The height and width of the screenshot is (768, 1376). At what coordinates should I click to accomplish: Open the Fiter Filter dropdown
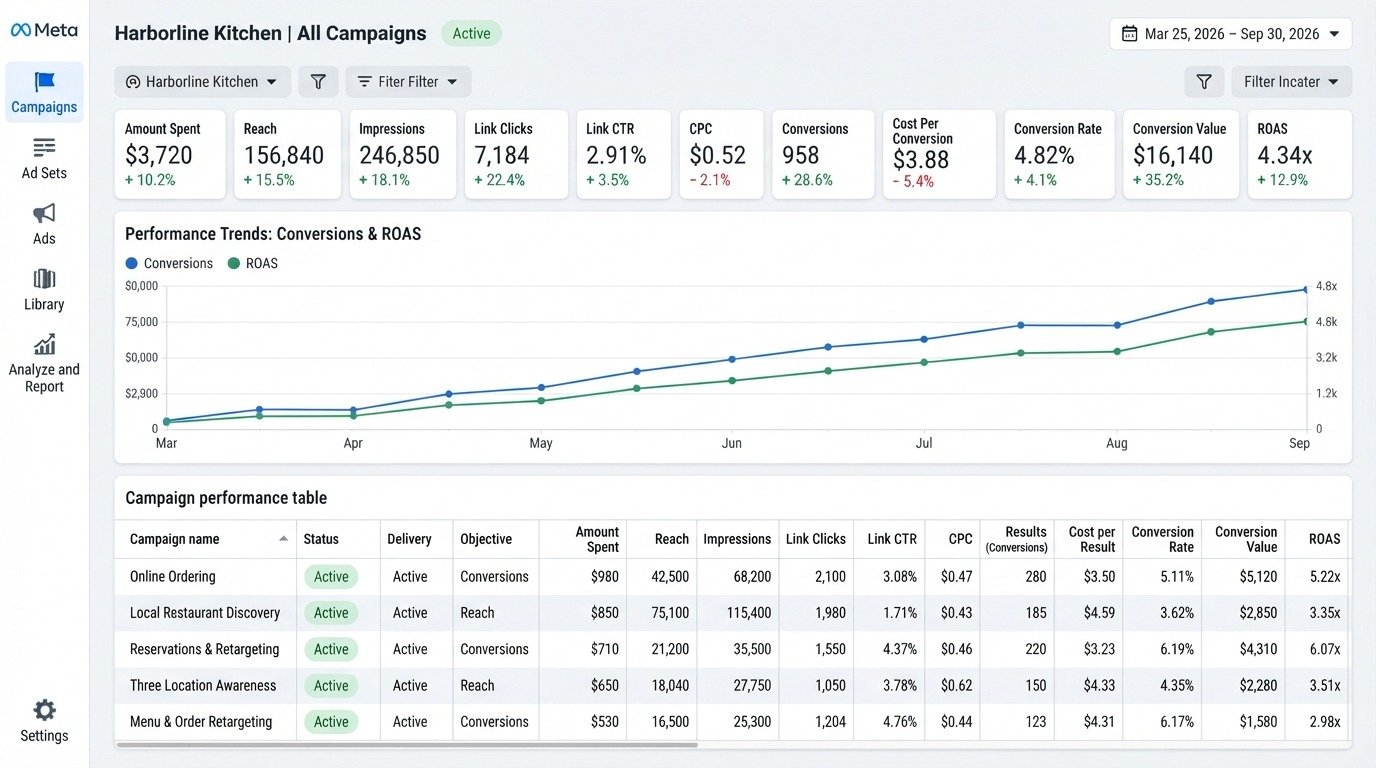408,82
